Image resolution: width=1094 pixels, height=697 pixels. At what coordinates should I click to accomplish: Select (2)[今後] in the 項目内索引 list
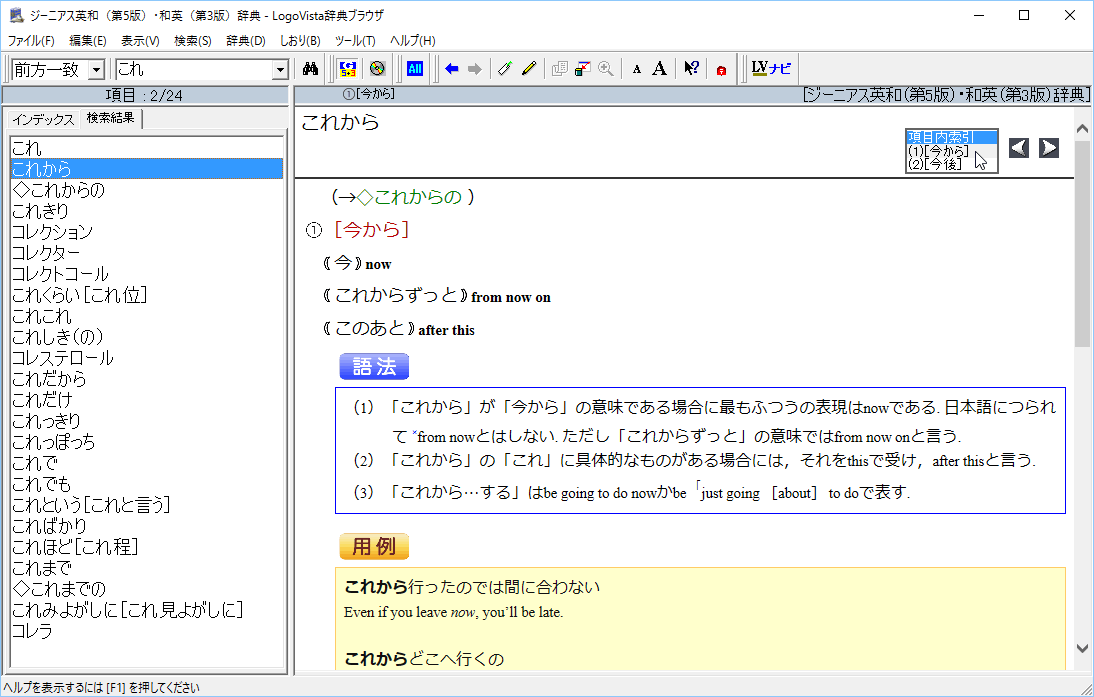[x=935, y=164]
